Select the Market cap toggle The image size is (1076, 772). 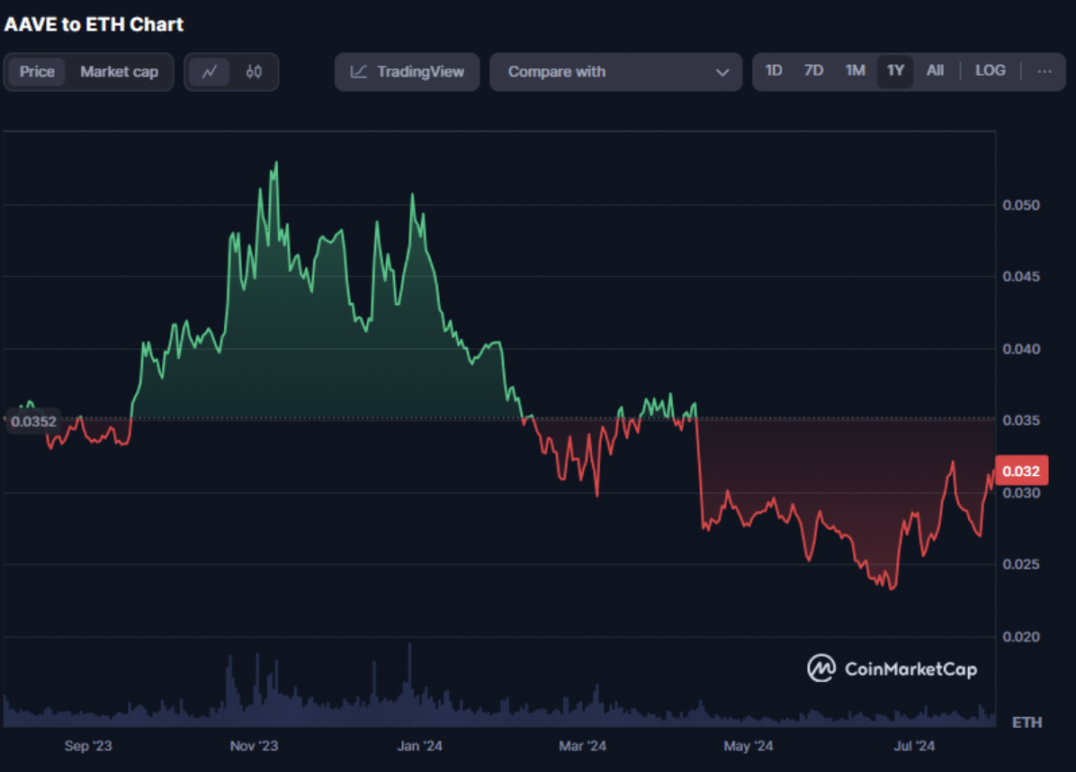pos(119,71)
